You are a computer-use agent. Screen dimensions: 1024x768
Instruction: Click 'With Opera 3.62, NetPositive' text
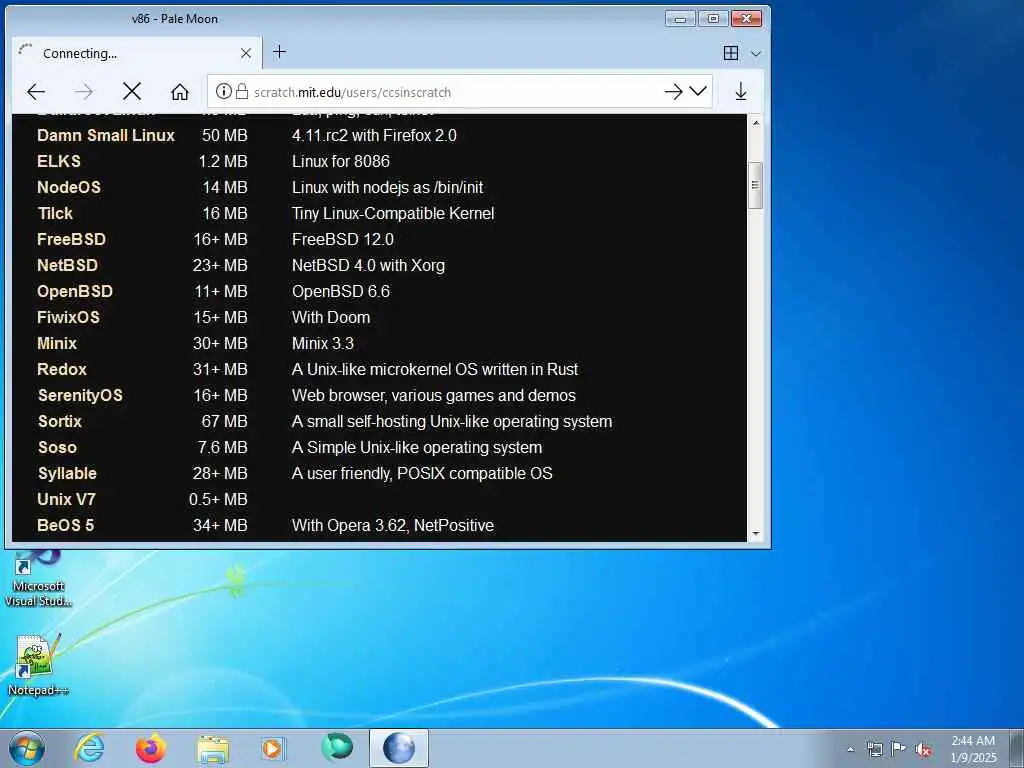tap(392, 526)
